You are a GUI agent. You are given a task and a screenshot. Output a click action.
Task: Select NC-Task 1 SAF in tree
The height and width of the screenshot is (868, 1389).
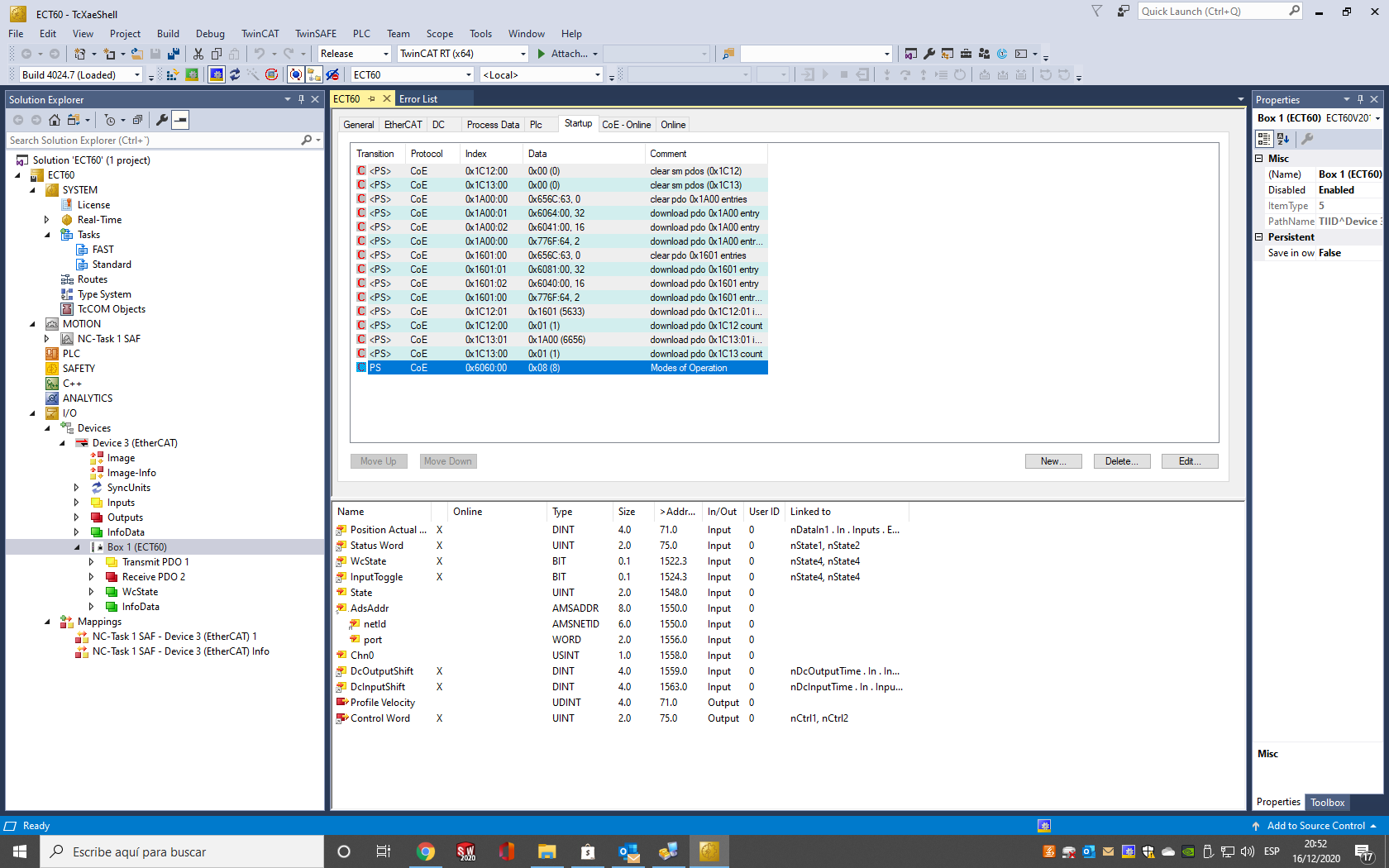[x=109, y=339]
